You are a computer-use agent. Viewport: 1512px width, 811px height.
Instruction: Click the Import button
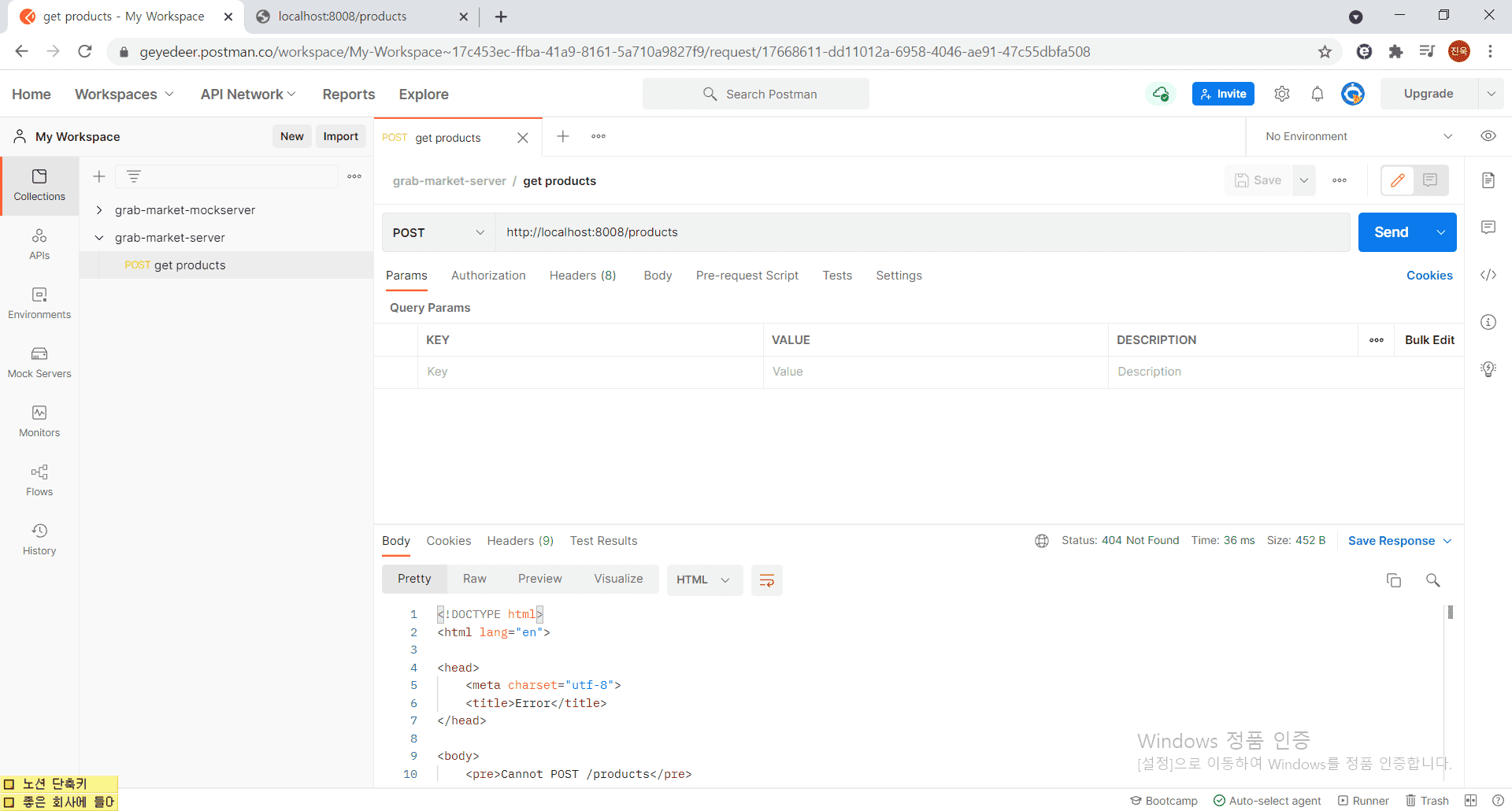[x=341, y=136]
